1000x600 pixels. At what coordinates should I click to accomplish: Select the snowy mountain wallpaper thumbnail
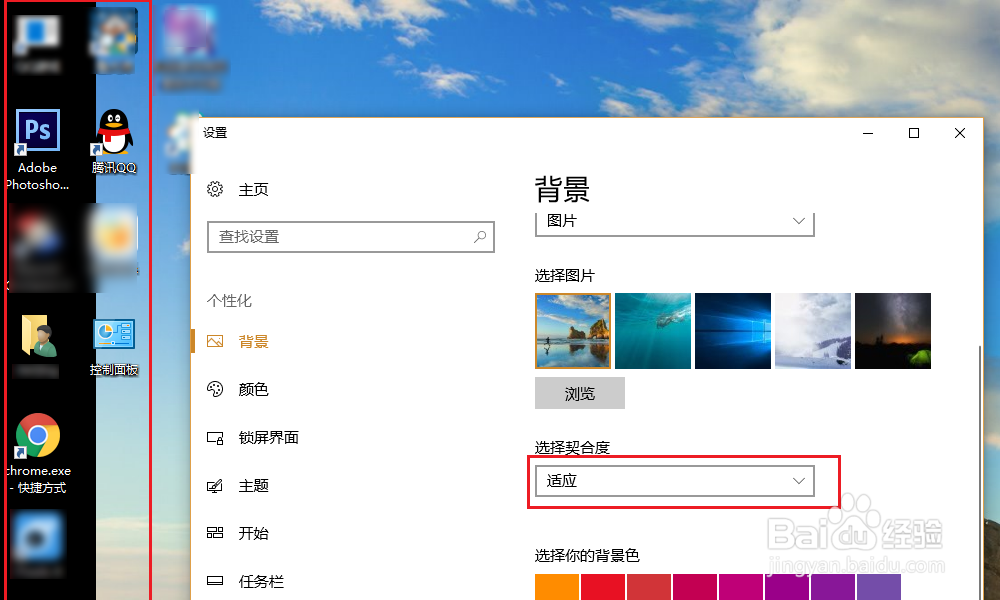(x=812, y=331)
